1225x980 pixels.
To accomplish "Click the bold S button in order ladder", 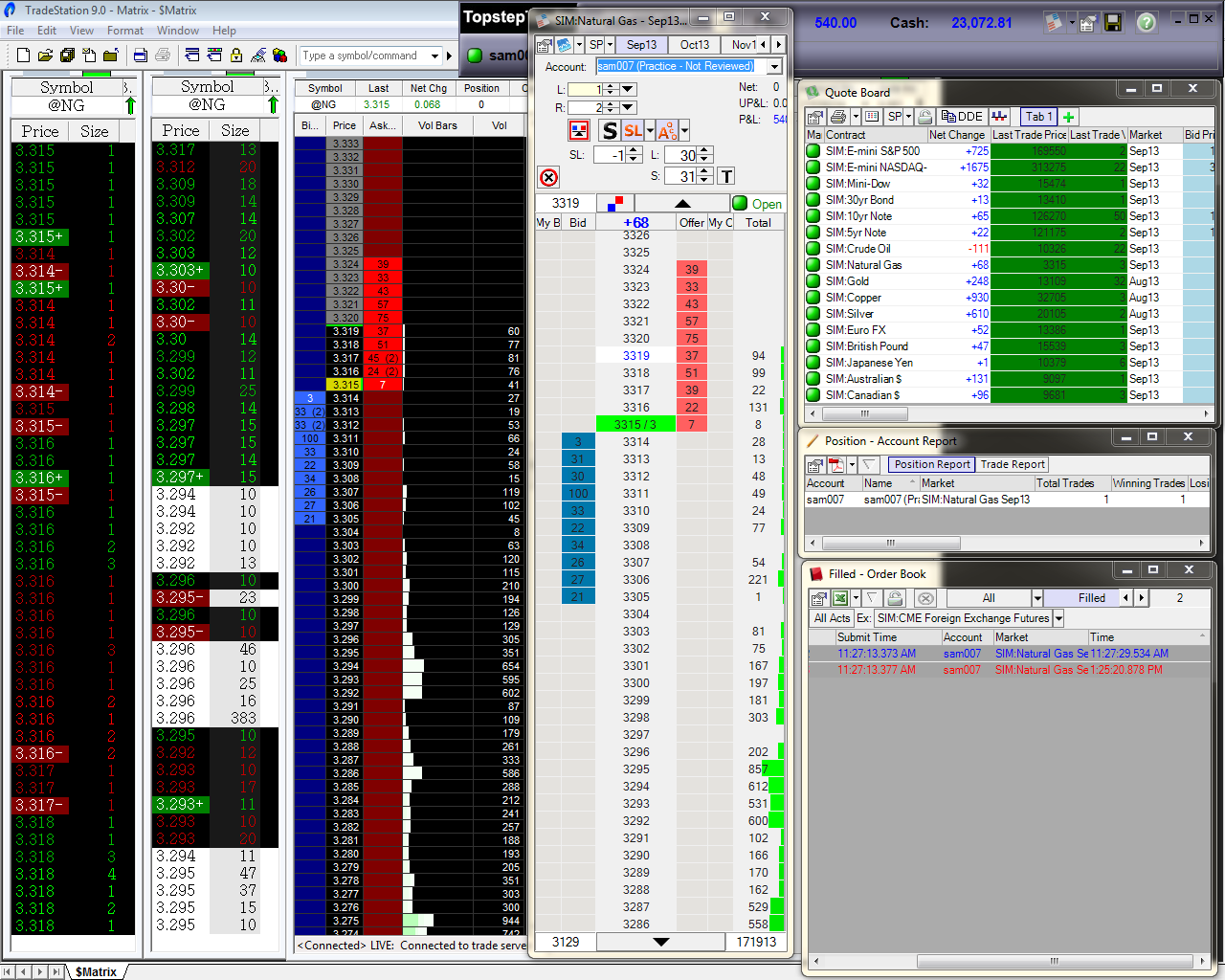I will coord(610,130).
